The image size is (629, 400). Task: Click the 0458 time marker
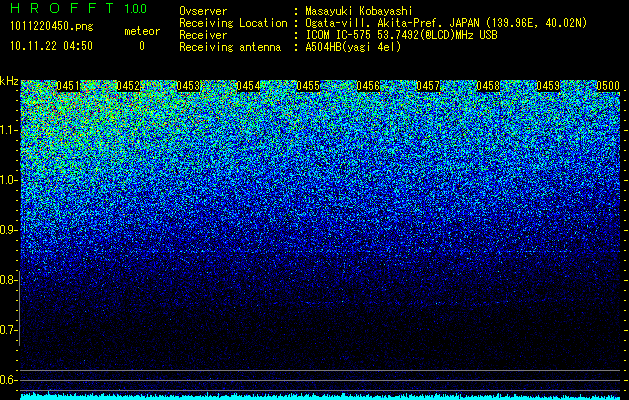pos(488,86)
